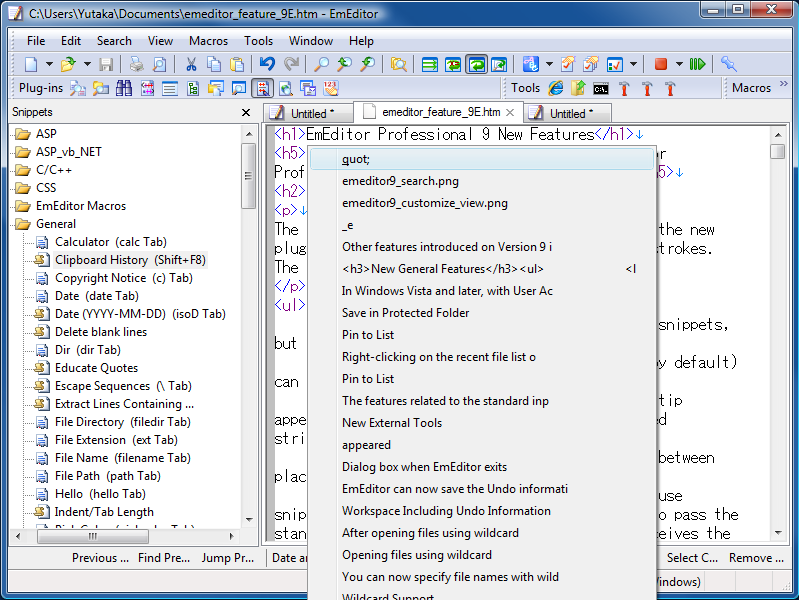Image resolution: width=799 pixels, height=600 pixels.
Task: Click the Print toolbar icon
Action: (136, 64)
